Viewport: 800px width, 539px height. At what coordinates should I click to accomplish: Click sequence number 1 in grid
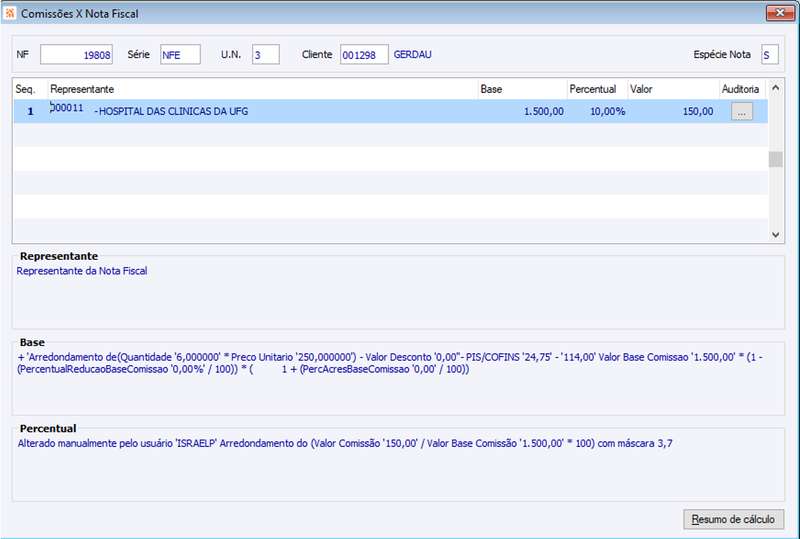[31, 111]
